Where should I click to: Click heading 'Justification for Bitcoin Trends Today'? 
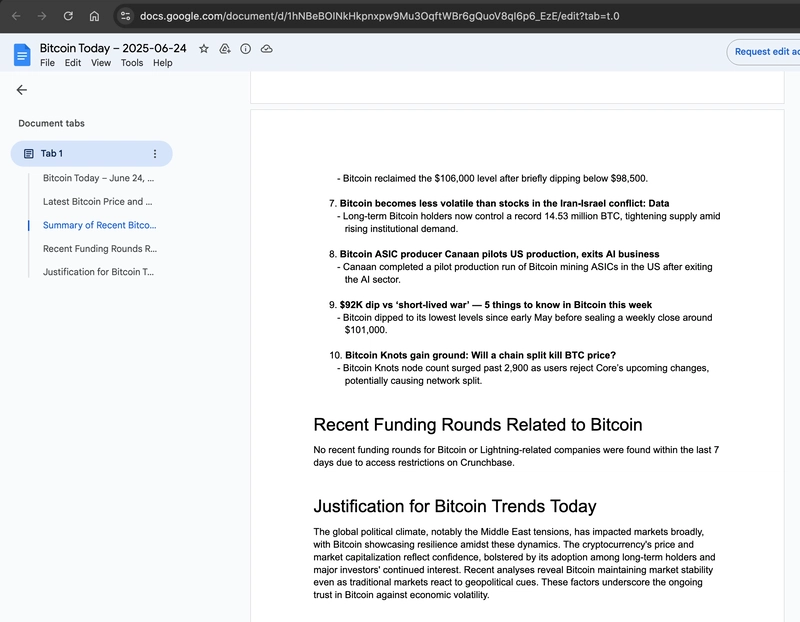point(455,506)
